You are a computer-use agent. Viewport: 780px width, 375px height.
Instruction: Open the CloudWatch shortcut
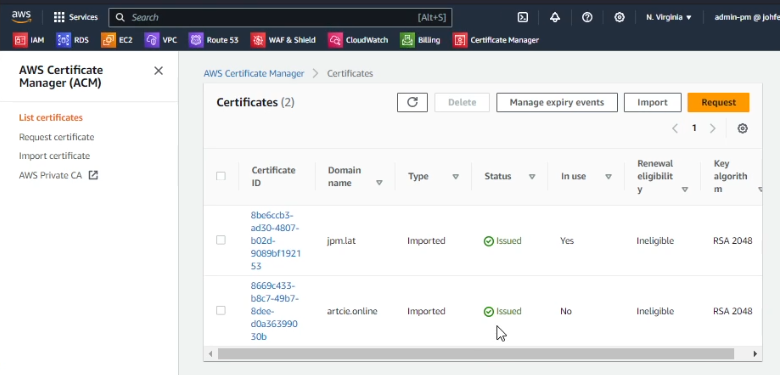[358, 40]
